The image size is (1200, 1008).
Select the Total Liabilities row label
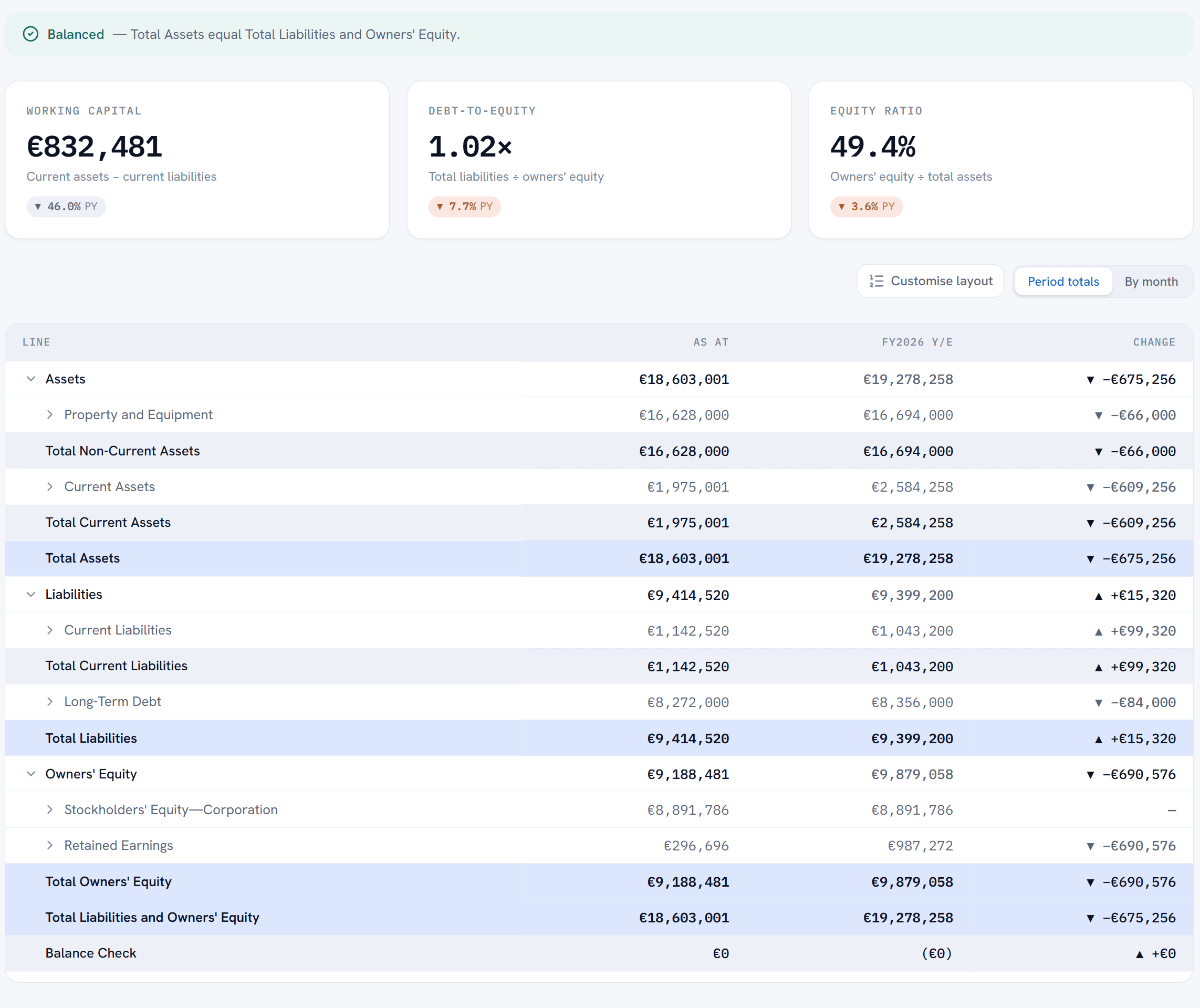(91, 739)
